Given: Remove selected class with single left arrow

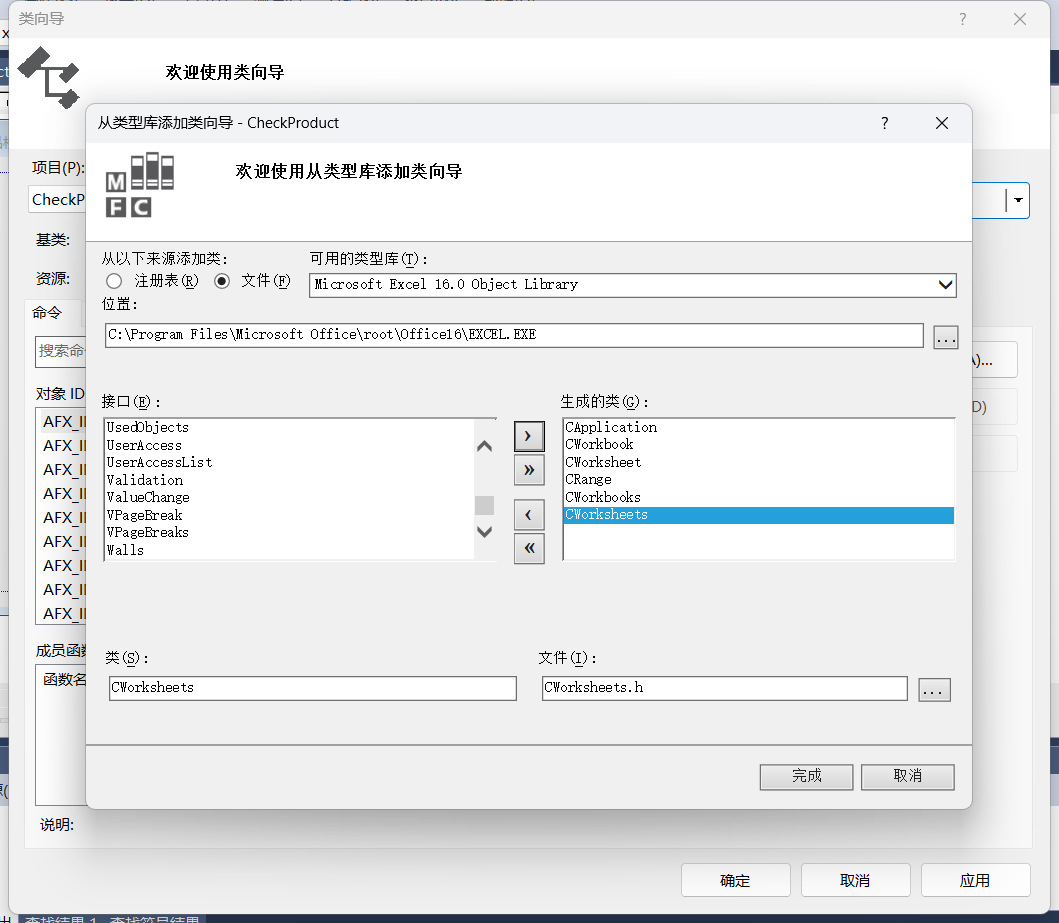Looking at the screenshot, I should (x=529, y=515).
